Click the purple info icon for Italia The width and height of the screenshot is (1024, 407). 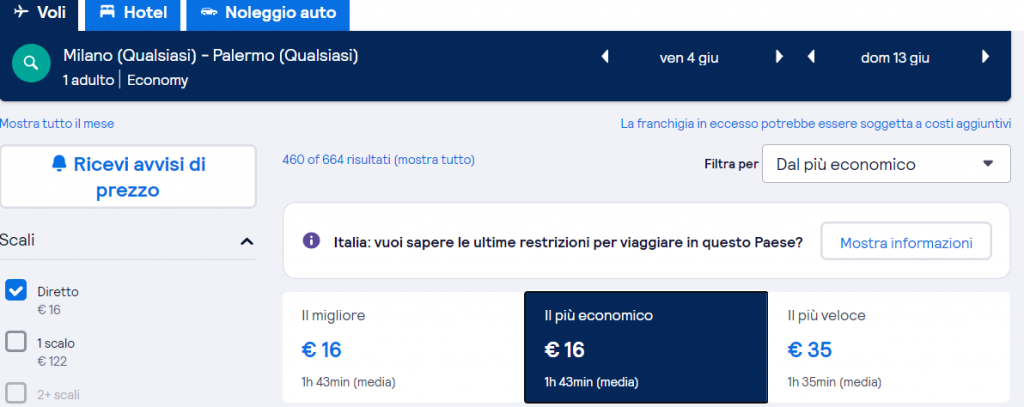point(311,241)
